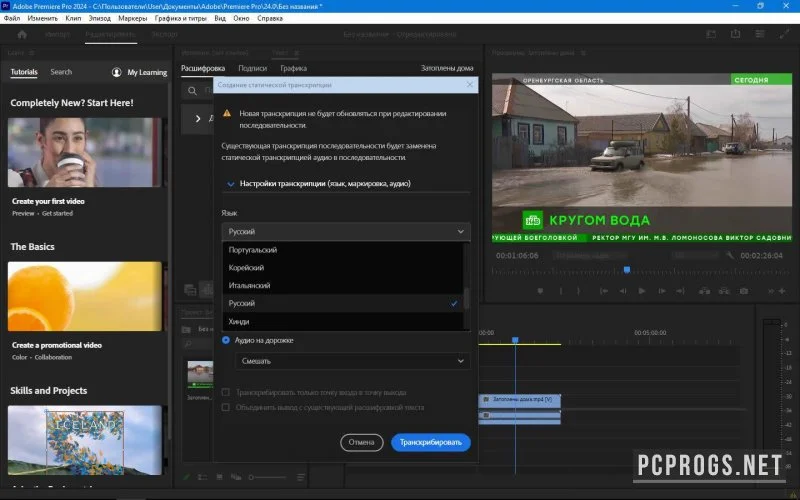
Task: Choose 'Итальянский' from the language list
Action: pos(343,285)
